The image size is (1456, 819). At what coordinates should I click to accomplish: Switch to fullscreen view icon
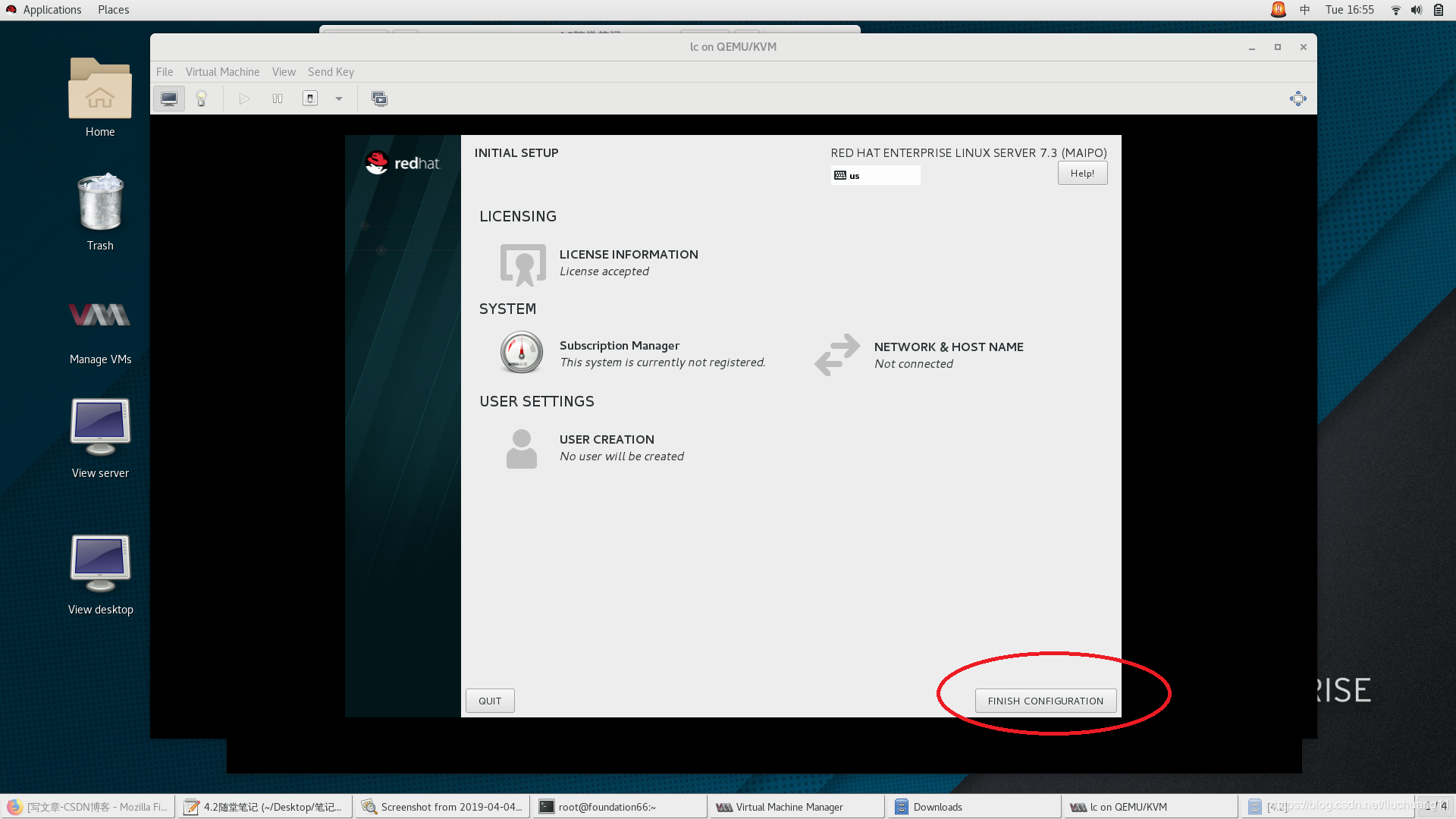[1298, 99]
